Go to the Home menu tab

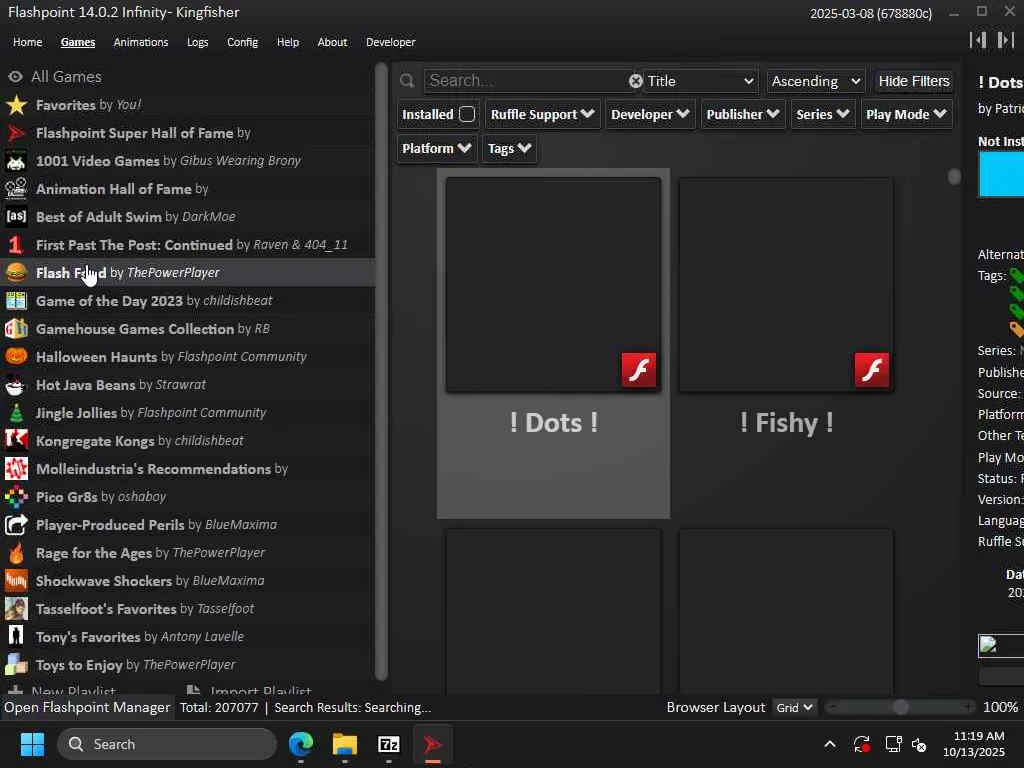click(x=27, y=42)
